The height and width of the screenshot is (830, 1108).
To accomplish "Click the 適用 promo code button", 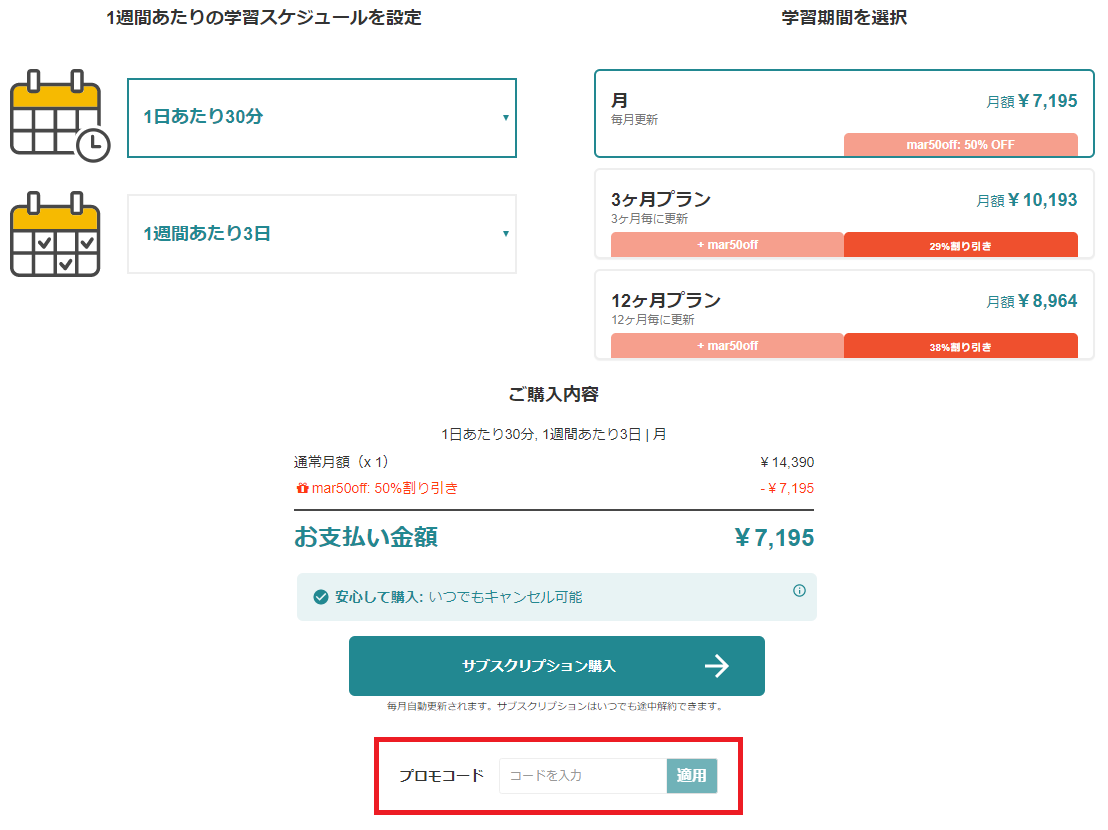I will 692,776.
